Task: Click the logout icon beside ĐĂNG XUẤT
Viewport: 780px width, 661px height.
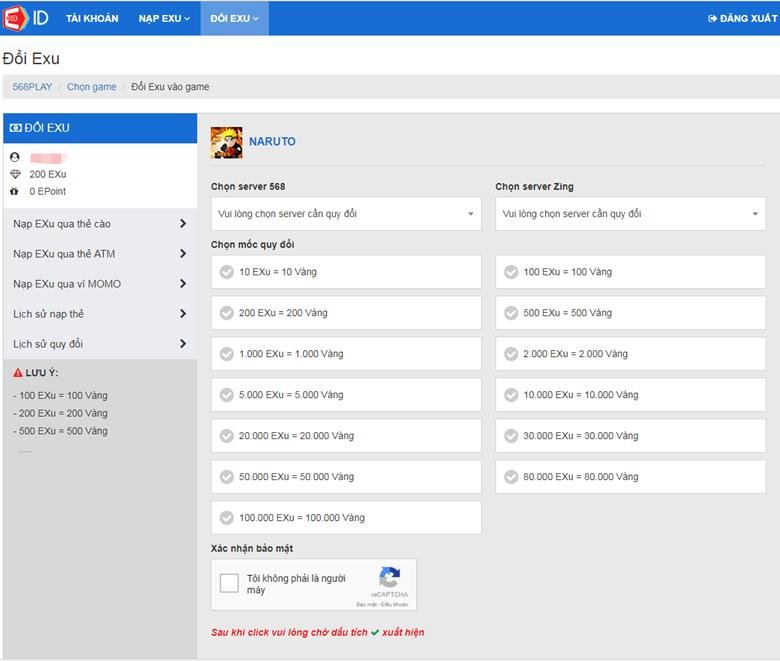Action: tap(712, 18)
